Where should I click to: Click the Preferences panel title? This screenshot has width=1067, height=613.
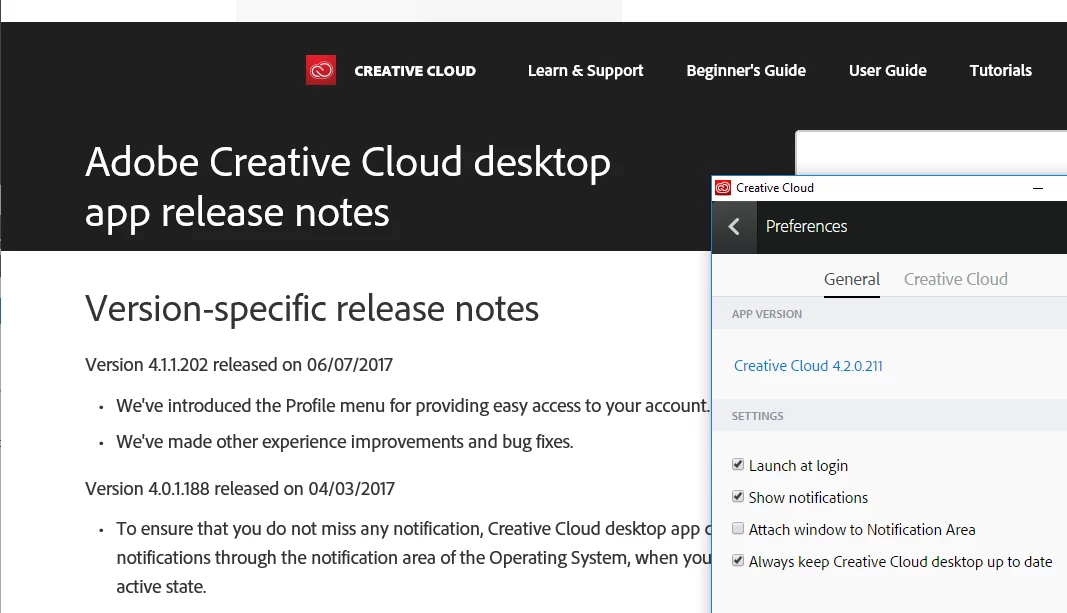point(806,227)
